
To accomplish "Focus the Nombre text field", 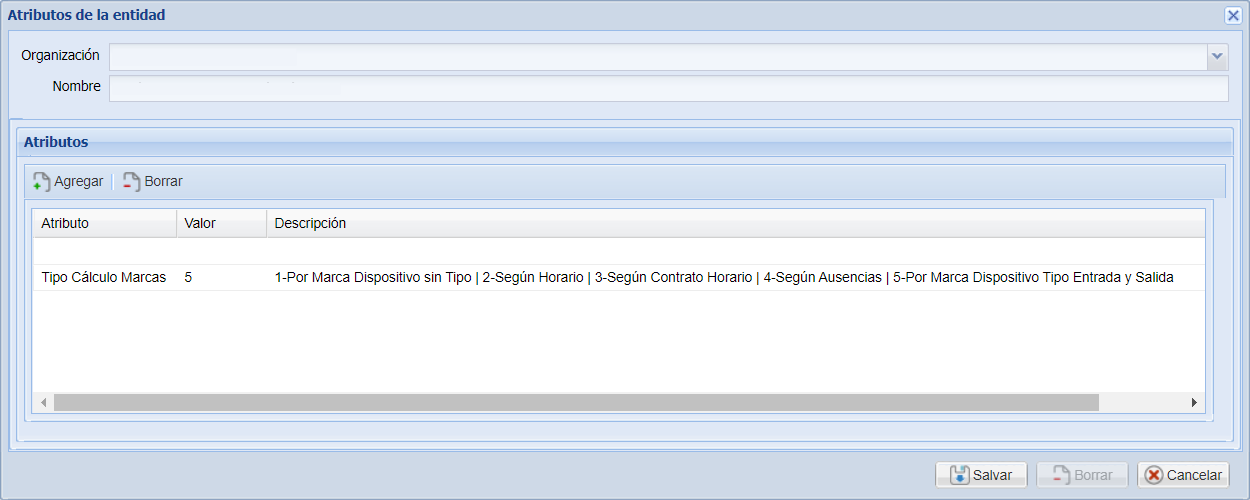I will pos(668,88).
